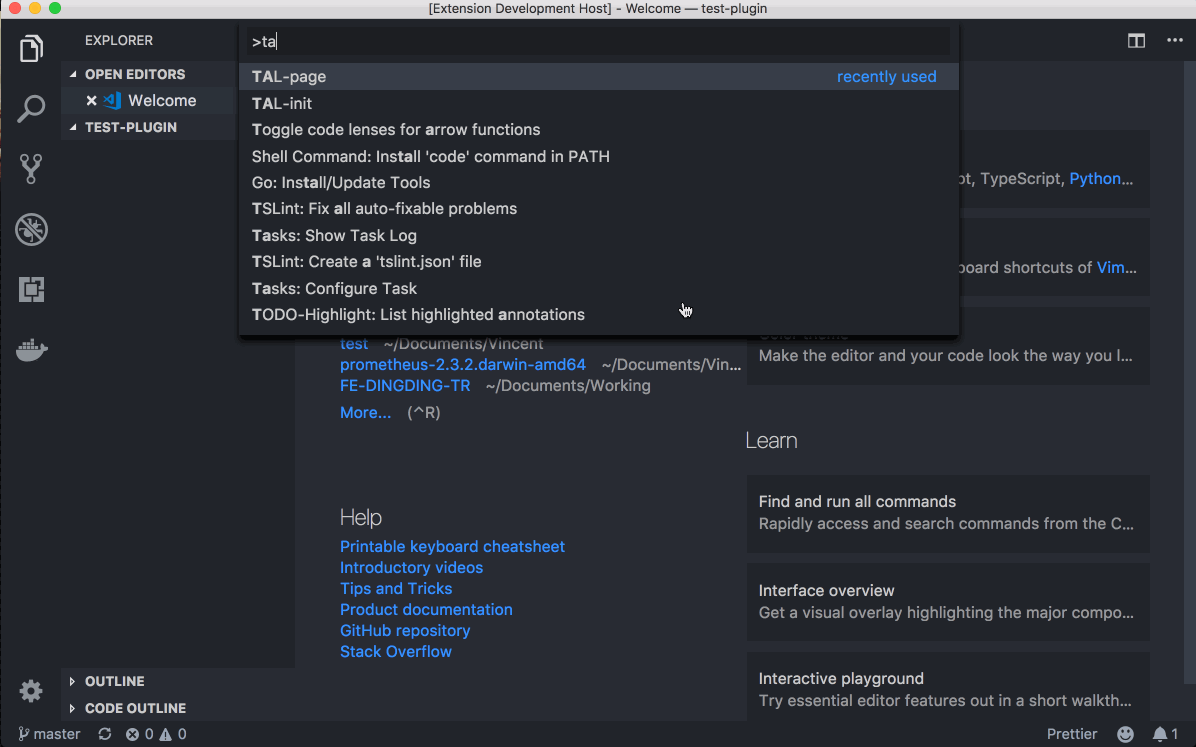Select Tasks: Configure Task
Screen dimensions: 1196x747
pyautogui.click(x=599, y=288)
